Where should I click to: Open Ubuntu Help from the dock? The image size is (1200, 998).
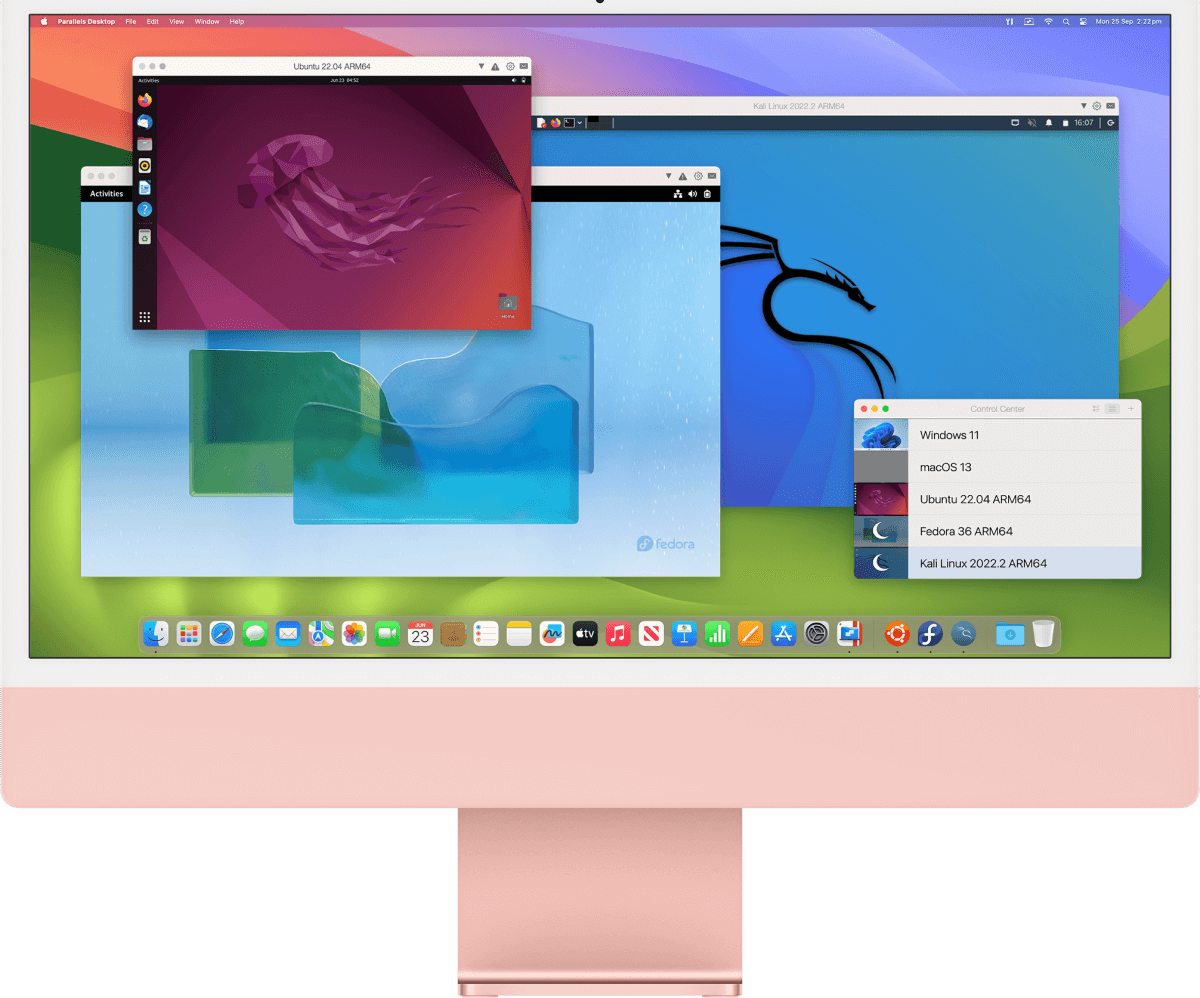pyautogui.click(x=145, y=210)
